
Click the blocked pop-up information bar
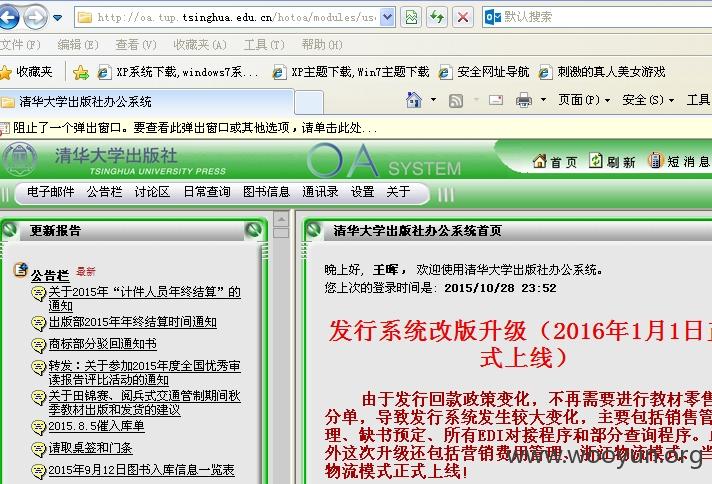[356, 128]
